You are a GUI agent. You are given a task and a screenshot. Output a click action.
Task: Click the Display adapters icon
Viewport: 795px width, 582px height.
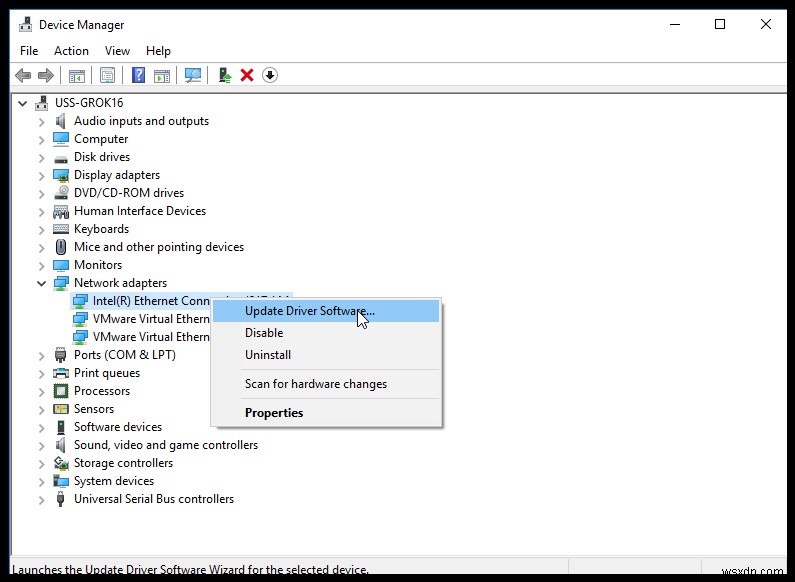pyautogui.click(x=61, y=175)
